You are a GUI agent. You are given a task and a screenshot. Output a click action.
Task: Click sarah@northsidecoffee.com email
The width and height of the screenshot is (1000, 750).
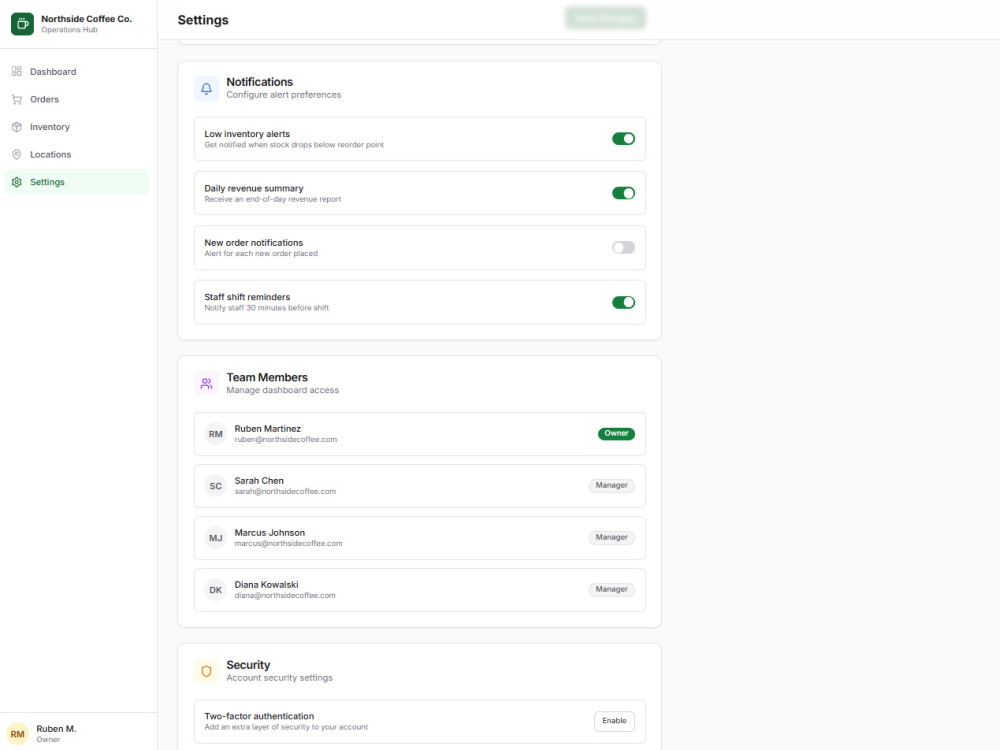tap(285, 492)
